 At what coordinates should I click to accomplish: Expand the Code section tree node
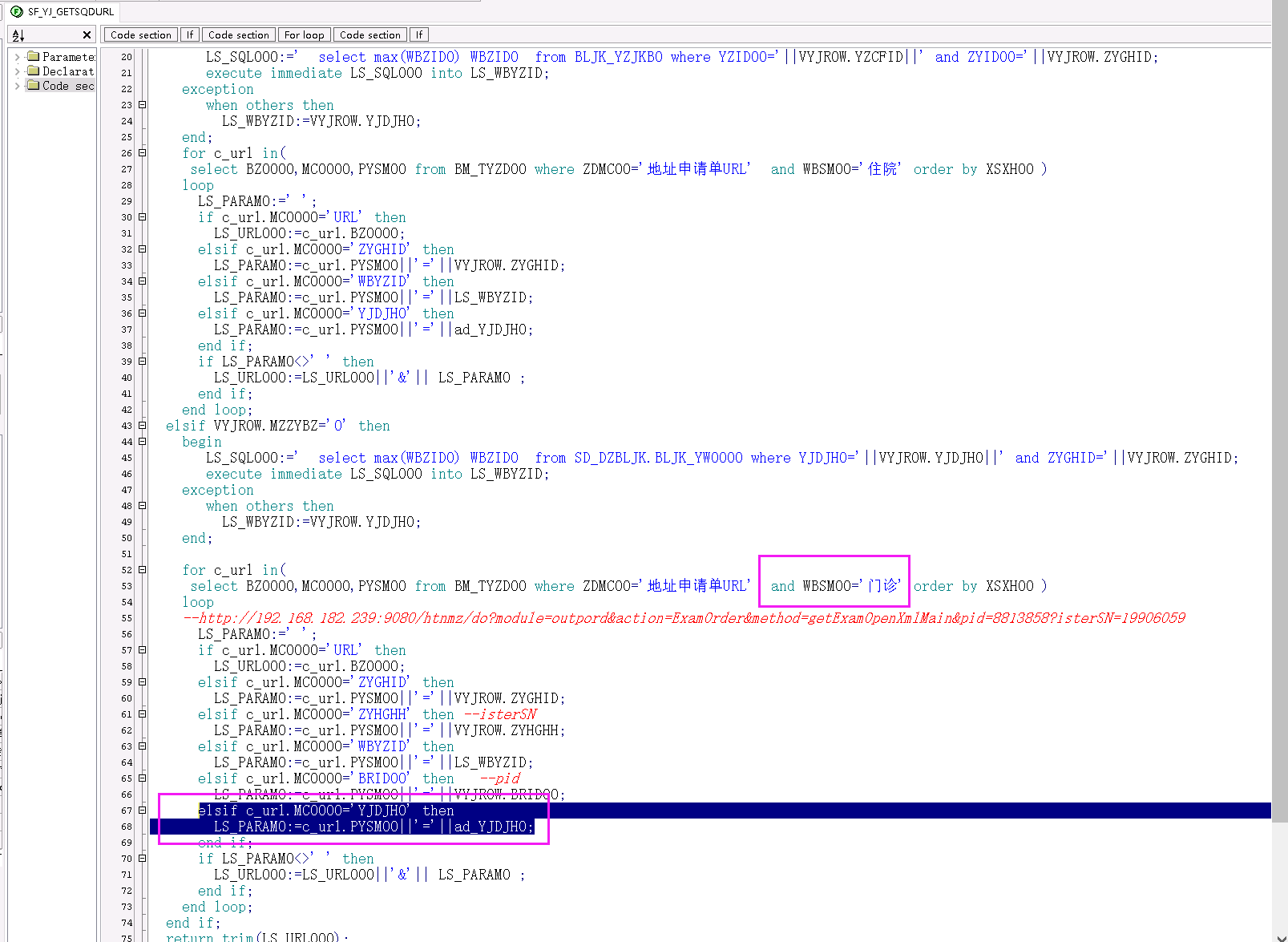pyautogui.click(x=18, y=86)
